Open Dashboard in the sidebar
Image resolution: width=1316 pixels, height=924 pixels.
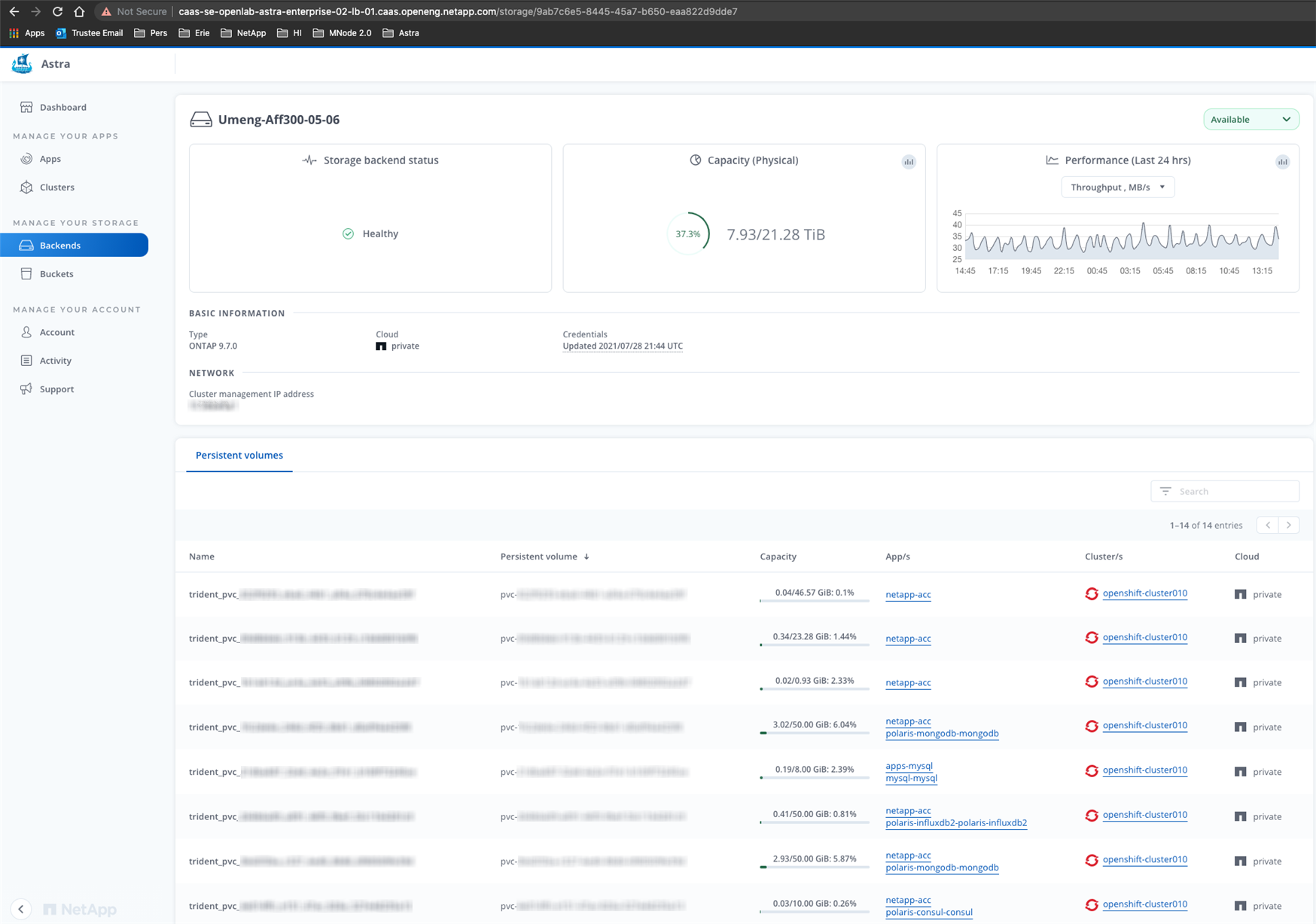(62, 107)
